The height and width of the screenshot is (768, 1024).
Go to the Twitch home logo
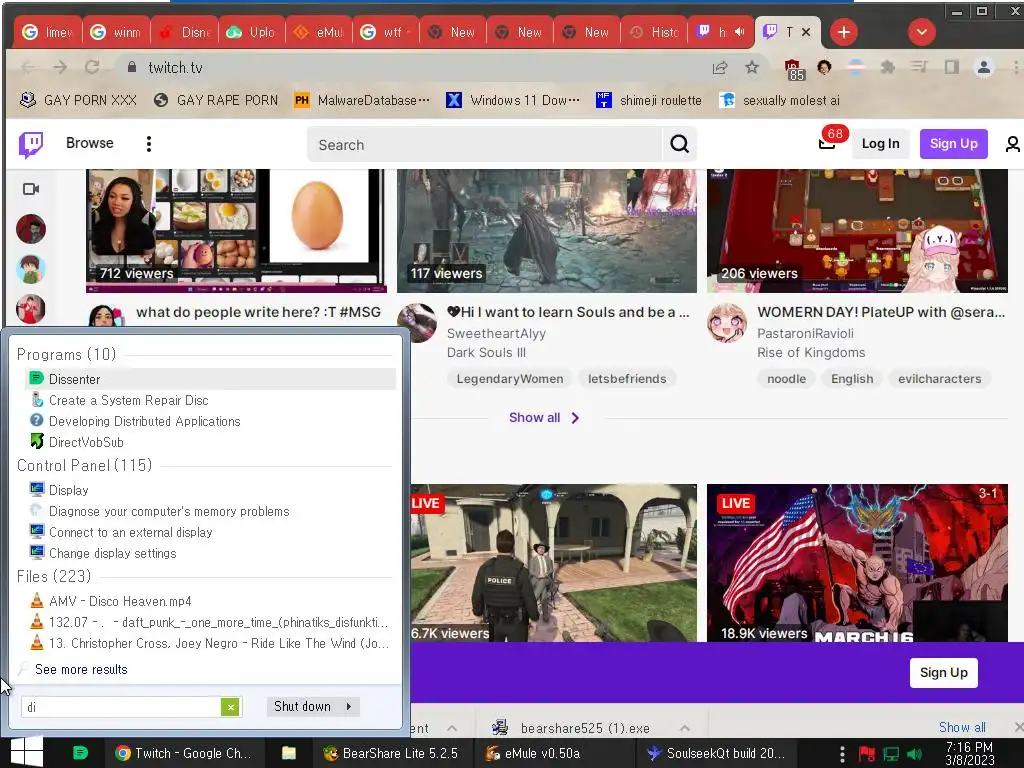(31, 144)
